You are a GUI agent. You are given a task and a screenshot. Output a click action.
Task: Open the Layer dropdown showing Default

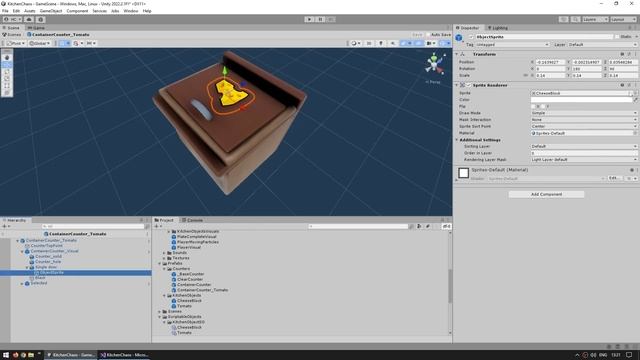[x=602, y=44]
